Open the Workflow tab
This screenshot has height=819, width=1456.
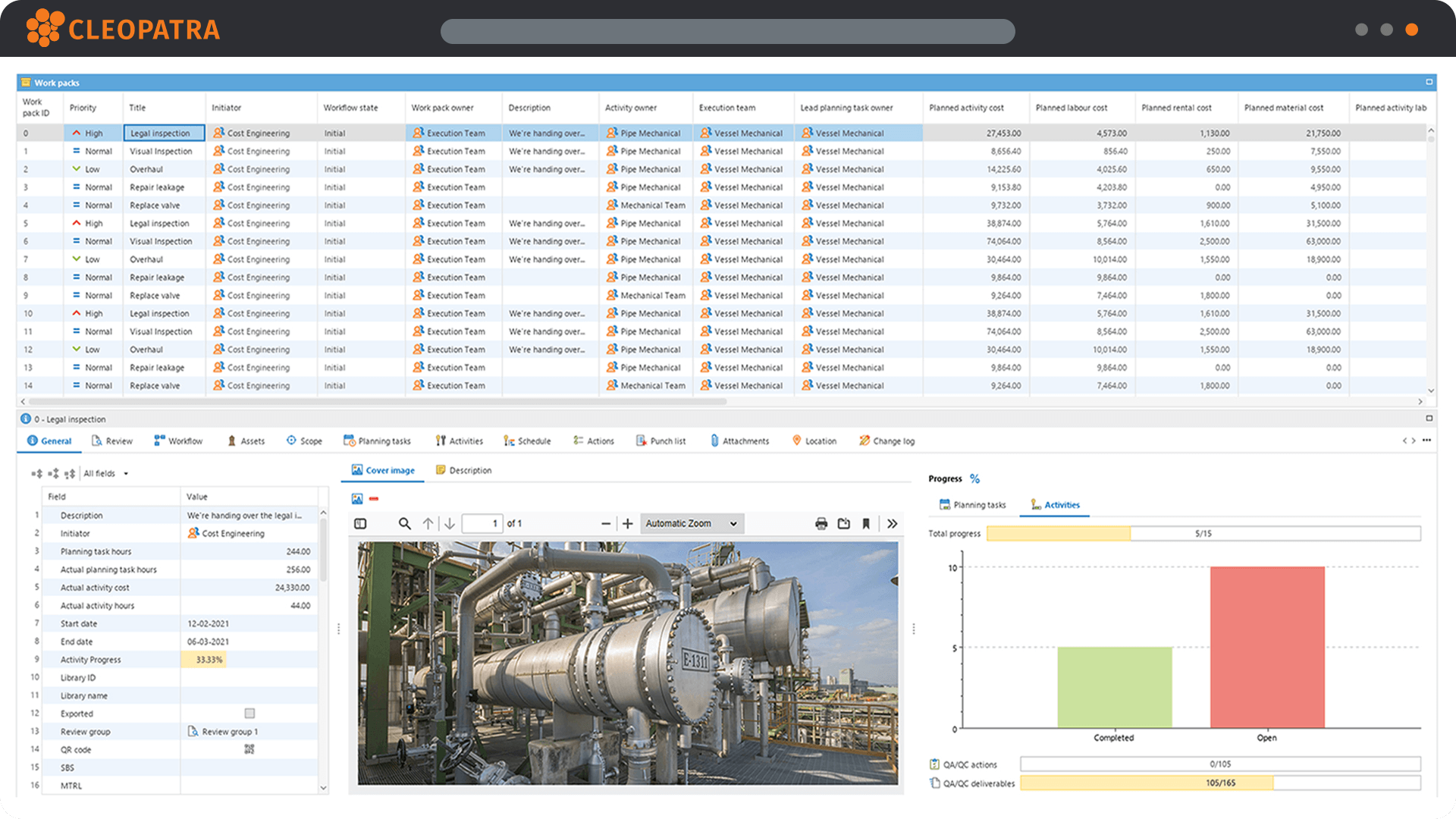178,441
